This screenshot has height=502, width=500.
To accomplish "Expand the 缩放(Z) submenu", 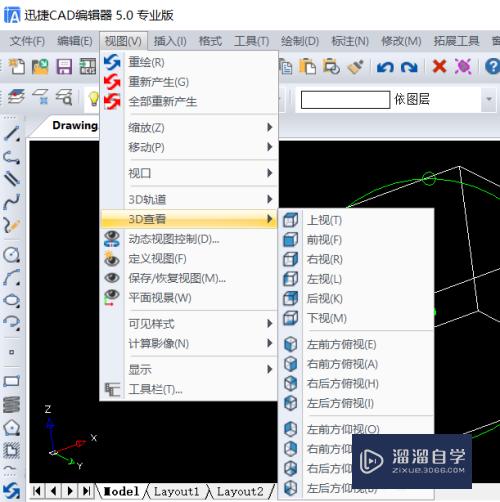I will [189, 128].
